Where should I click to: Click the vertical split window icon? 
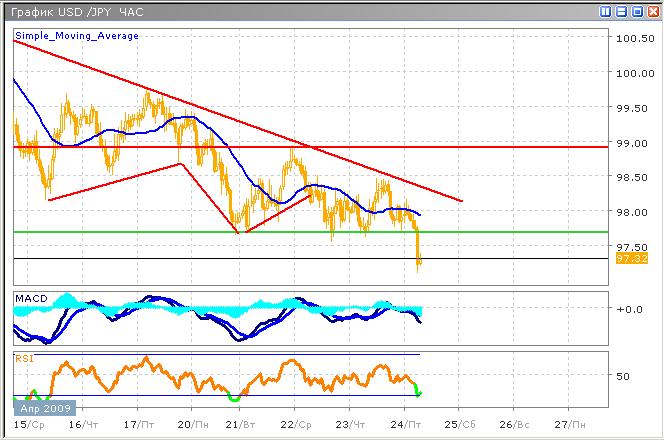[x=606, y=12]
